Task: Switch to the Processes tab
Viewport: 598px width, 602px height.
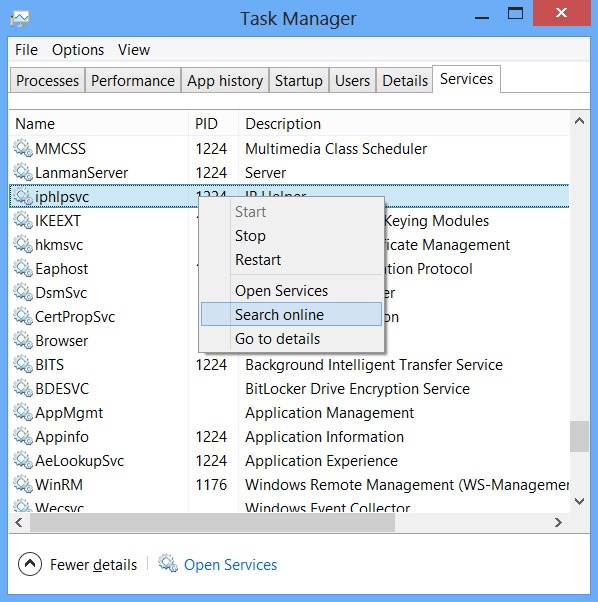Action: coord(47,81)
